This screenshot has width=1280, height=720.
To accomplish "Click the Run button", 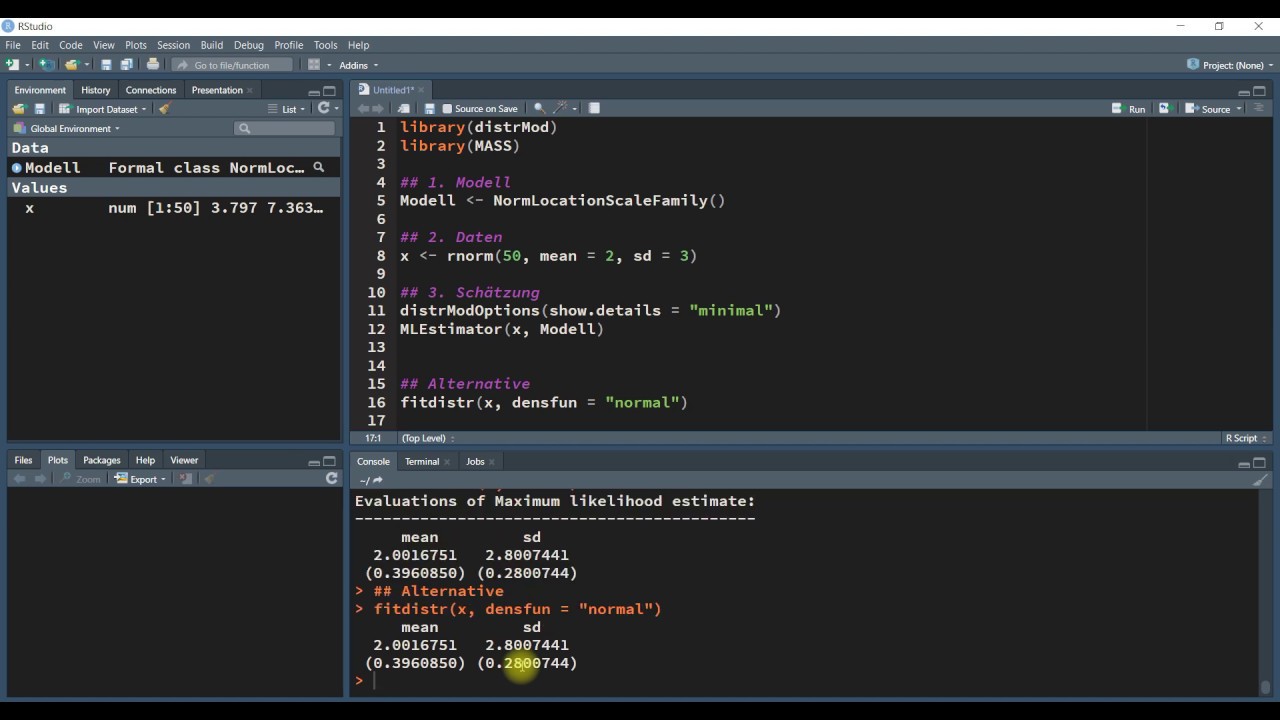I will [x=1129, y=109].
